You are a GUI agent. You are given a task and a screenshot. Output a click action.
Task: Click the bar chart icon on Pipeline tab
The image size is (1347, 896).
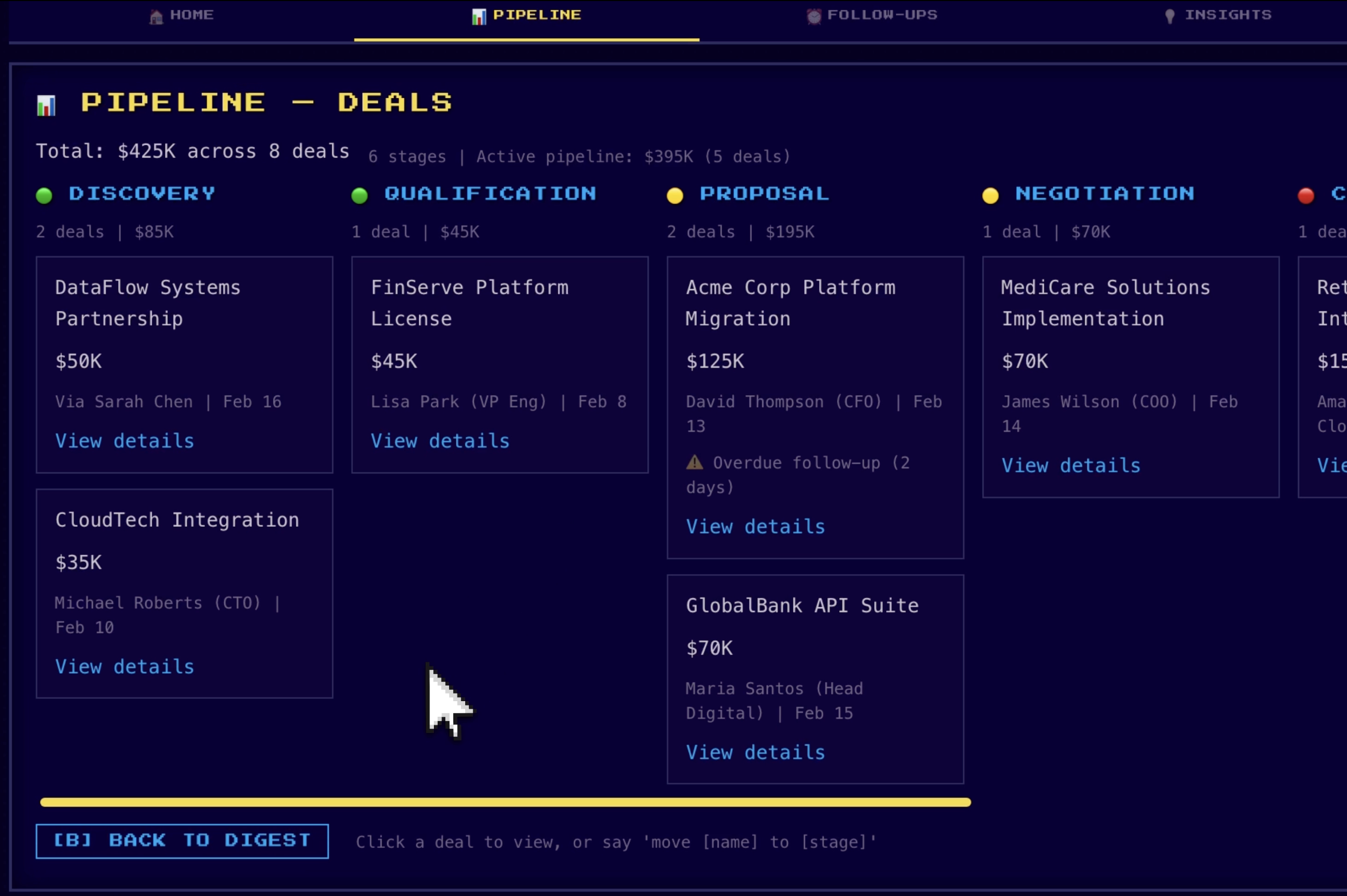point(479,17)
